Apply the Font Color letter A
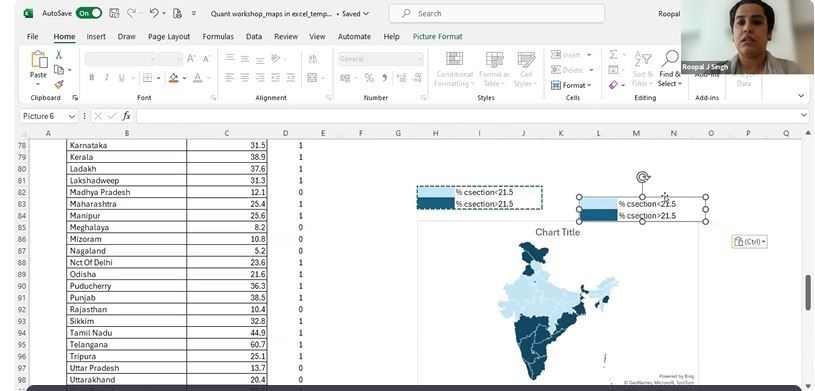Image resolution: width=815 pixels, height=391 pixels. [198, 77]
